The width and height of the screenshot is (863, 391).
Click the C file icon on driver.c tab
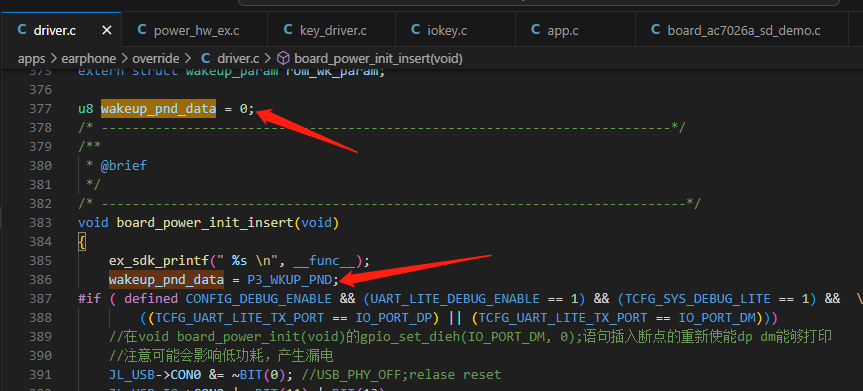point(22,30)
